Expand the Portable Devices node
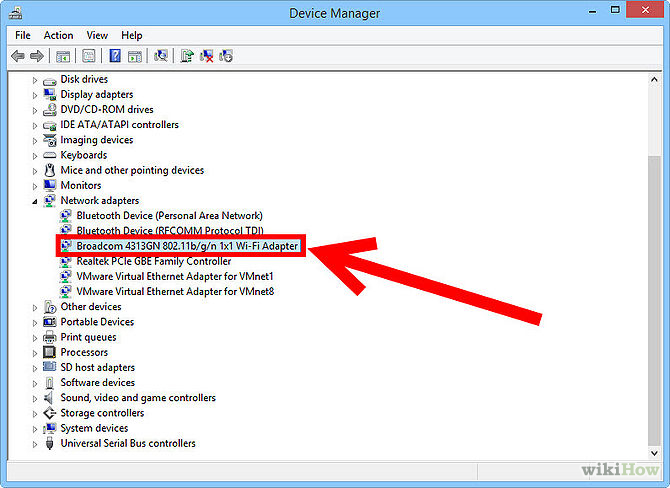This screenshot has height=488, width=670. 35,323
